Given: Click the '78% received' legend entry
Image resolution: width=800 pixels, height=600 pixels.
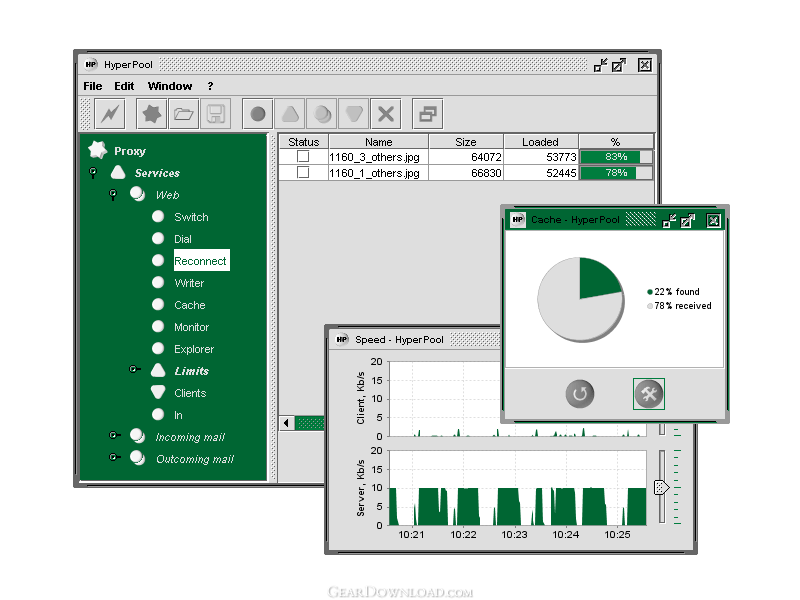Looking at the screenshot, I should (679, 306).
